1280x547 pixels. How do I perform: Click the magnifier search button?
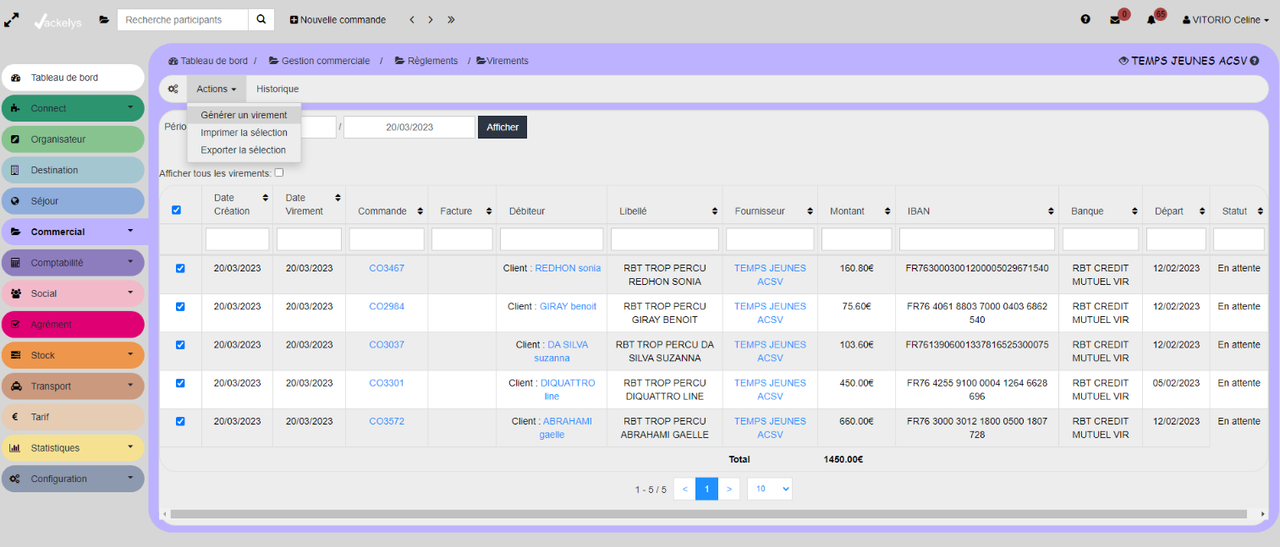(260, 19)
